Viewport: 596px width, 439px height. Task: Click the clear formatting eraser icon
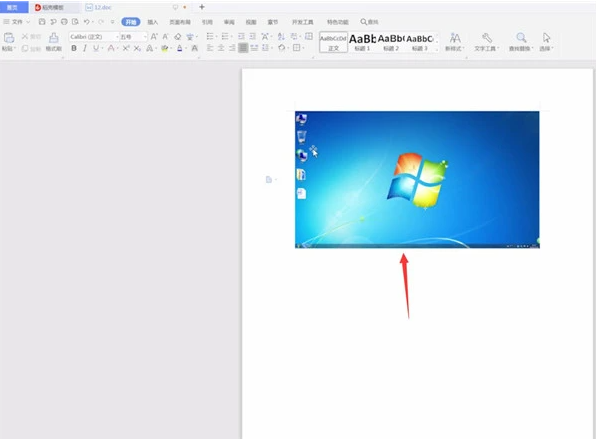pyautogui.click(x=178, y=36)
